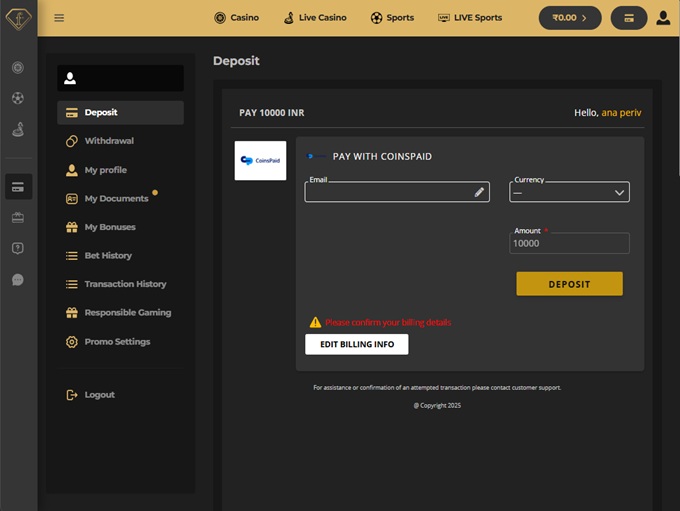The width and height of the screenshot is (680, 511).
Task: Click the pencil edit icon in Email field
Action: point(479,192)
